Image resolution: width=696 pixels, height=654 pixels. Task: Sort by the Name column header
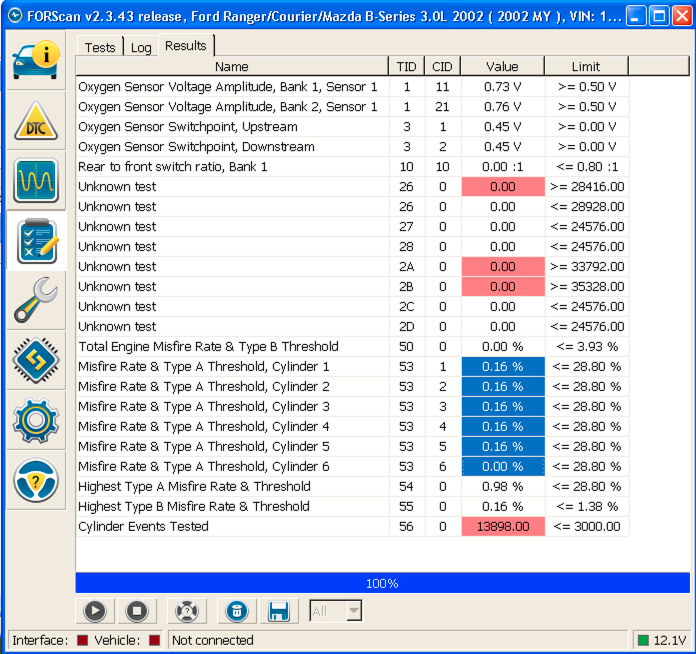(x=232, y=67)
